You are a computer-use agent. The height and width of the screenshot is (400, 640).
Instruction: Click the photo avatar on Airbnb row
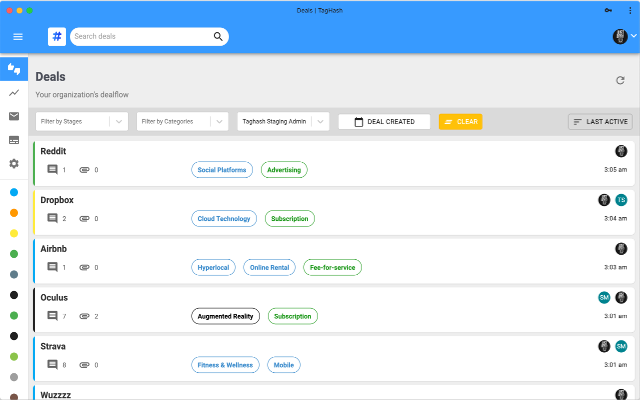coord(621,249)
